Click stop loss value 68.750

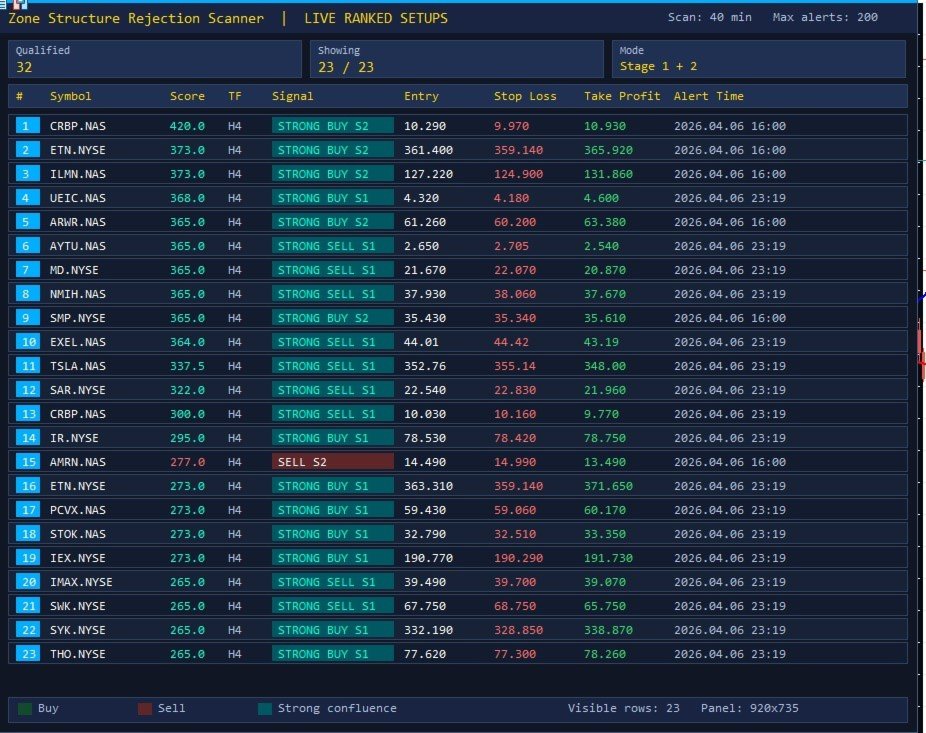(x=515, y=606)
